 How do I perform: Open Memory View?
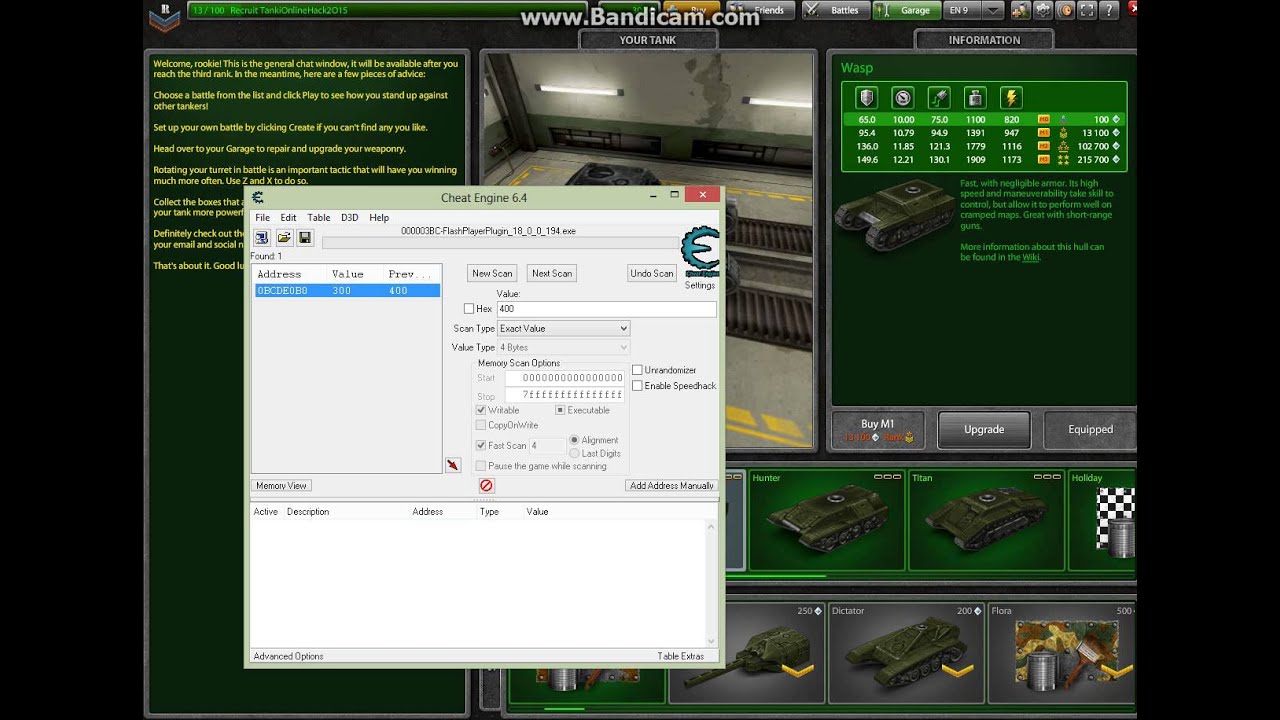coord(281,485)
